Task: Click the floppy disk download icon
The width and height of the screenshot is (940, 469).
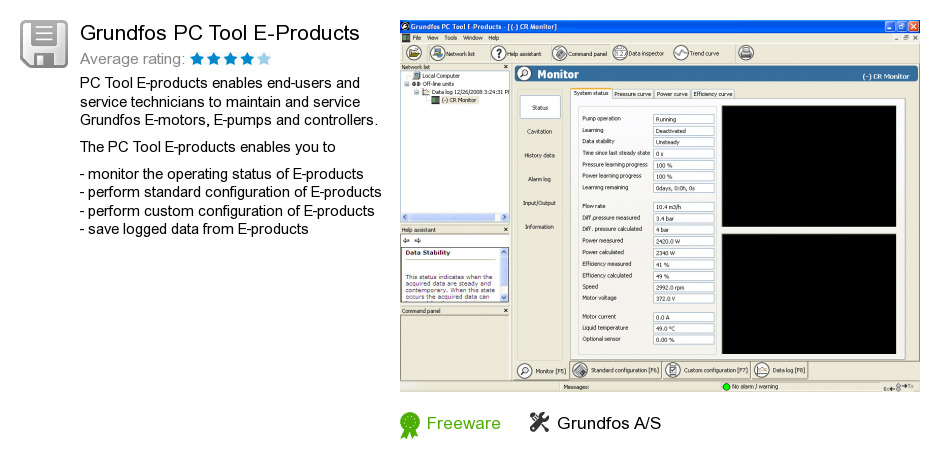Action: tap(44, 44)
